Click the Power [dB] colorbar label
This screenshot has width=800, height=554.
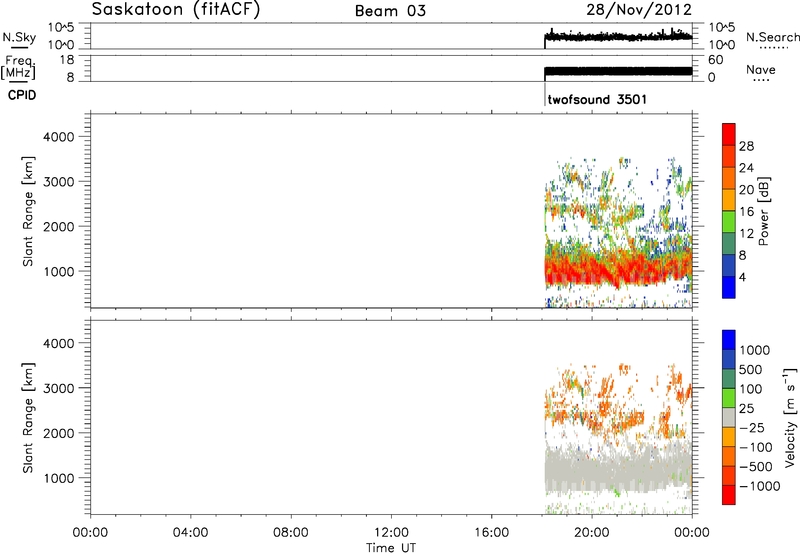763,211
